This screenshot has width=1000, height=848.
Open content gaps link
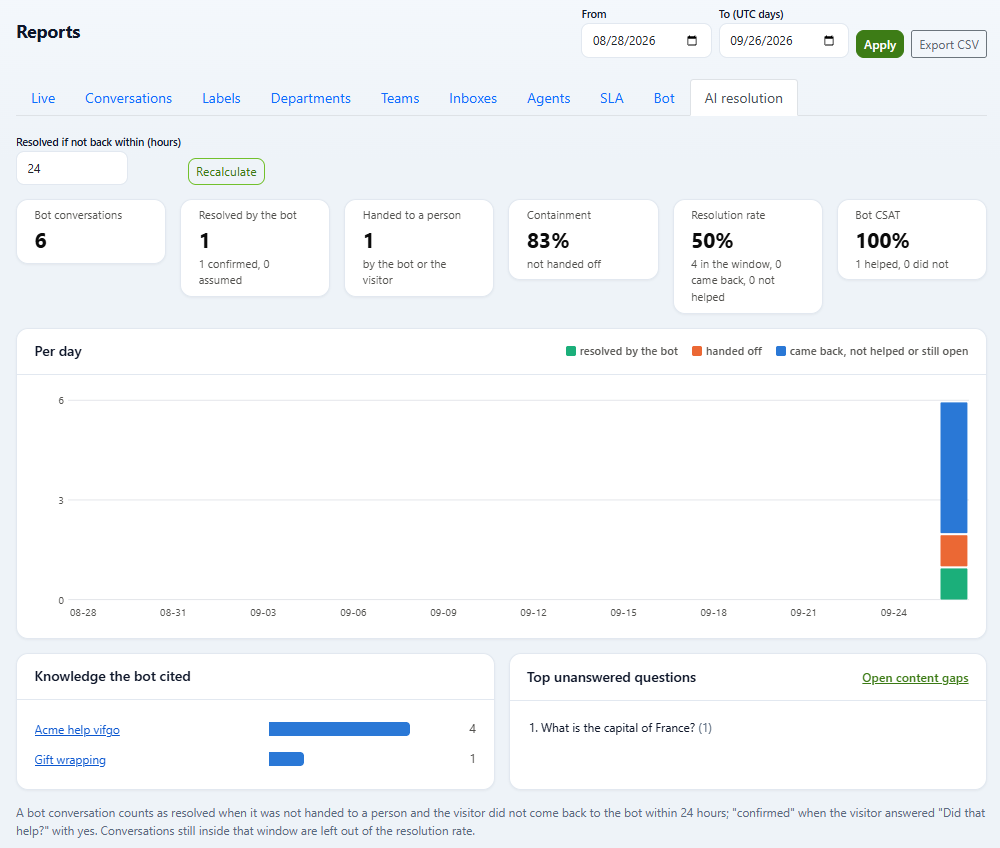pyautogui.click(x=915, y=678)
